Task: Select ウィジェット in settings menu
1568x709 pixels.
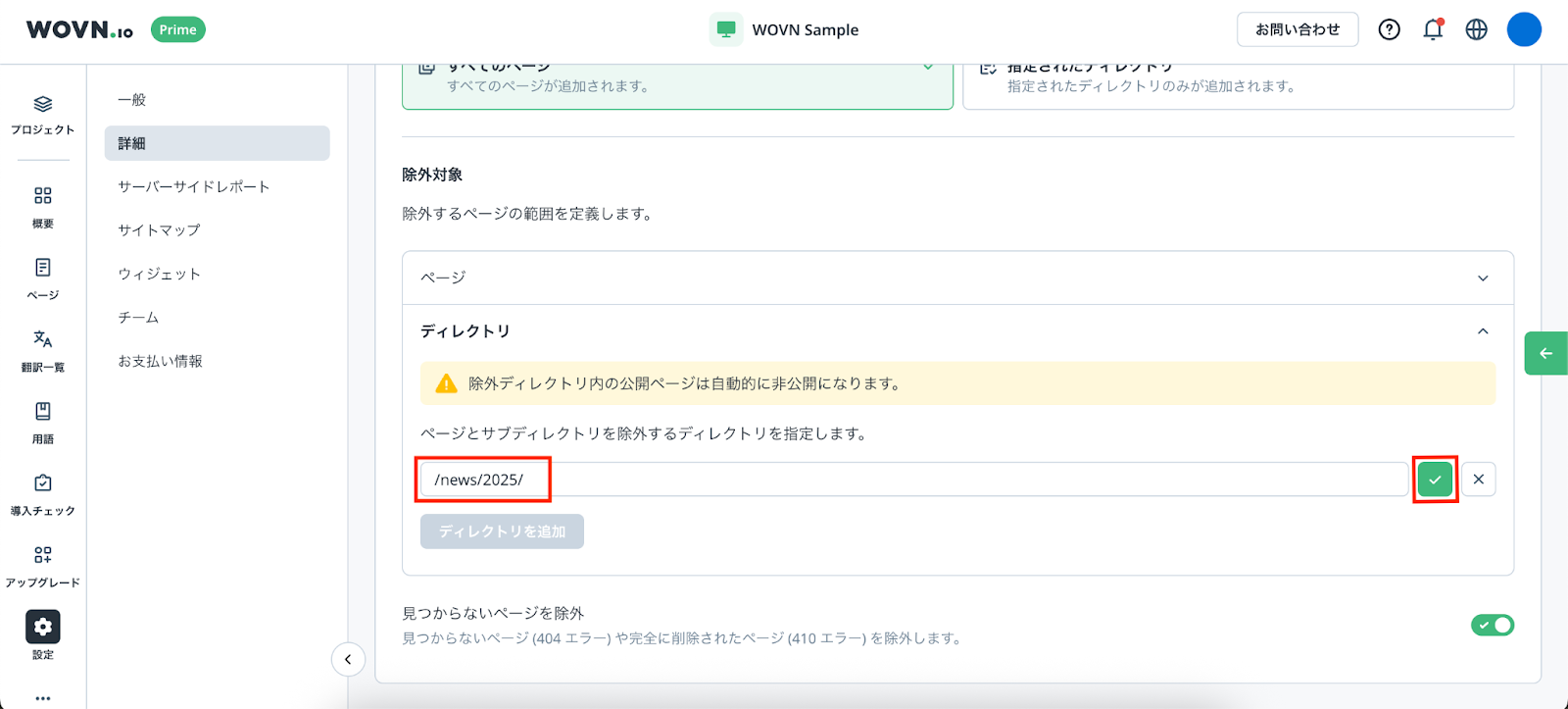Action: click(160, 274)
